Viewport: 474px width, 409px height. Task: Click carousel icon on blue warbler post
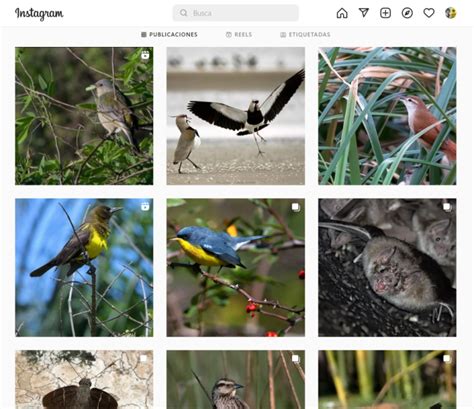(296, 207)
